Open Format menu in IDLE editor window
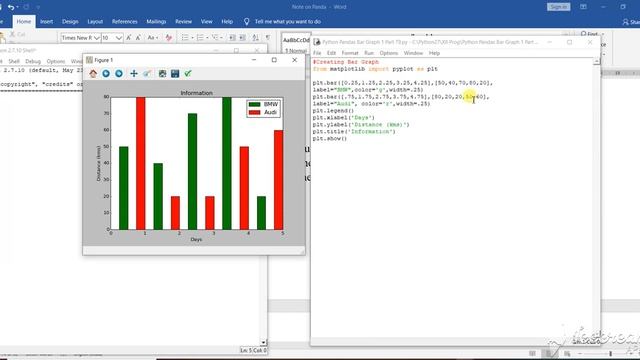The width and height of the screenshot is (640, 360). click(350, 53)
